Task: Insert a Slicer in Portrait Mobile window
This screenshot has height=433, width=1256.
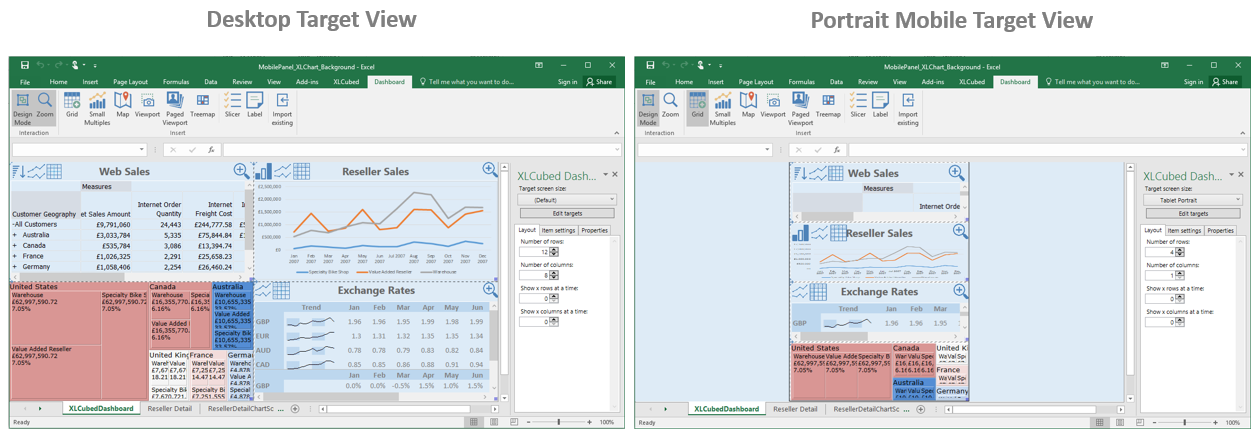Action: [858, 105]
